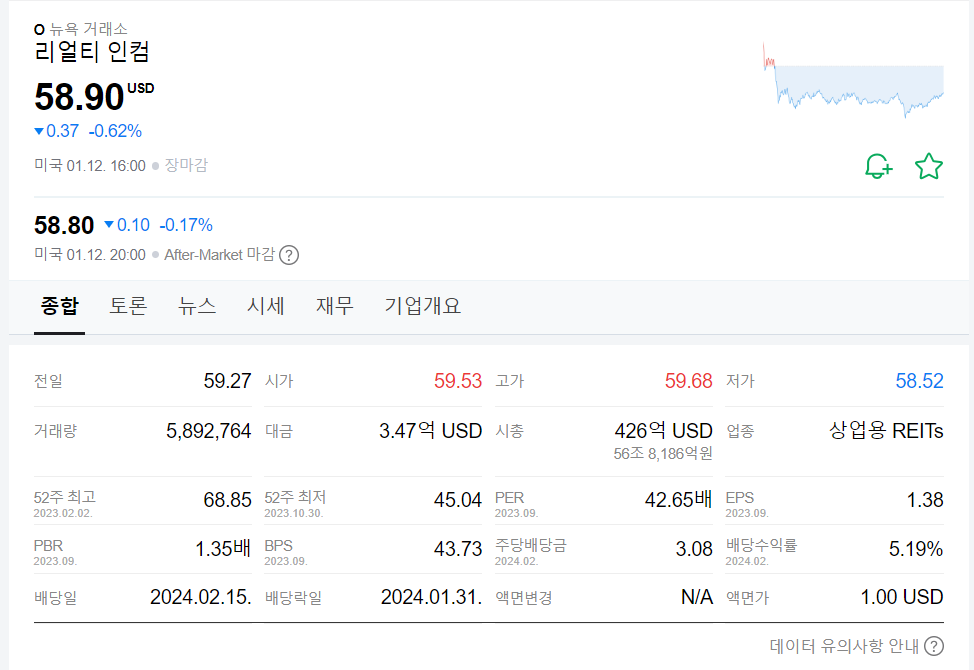
Task: Open the help icon next to 데이터 유의사항 안내
Action: point(934,646)
